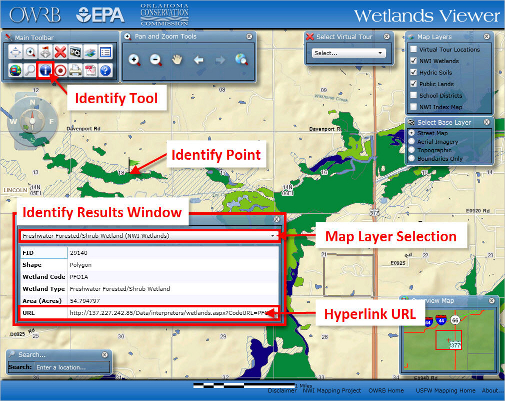Open the Select Virtual Tour dropdown
This screenshot has height=401, width=505.
click(349, 53)
